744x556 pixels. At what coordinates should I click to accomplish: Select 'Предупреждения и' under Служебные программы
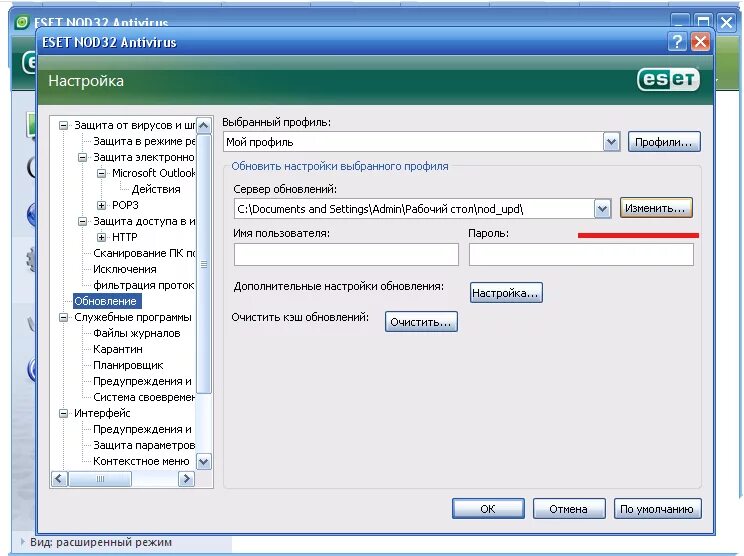pyautogui.click(x=142, y=381)
